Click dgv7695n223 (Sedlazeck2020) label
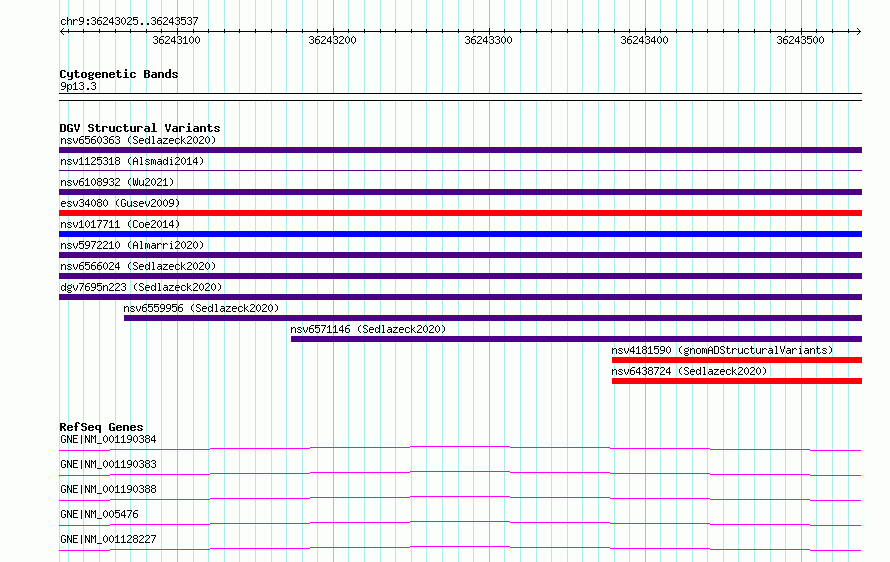The height and width of the screenshot is (562, 890). [x=141, y=287]
